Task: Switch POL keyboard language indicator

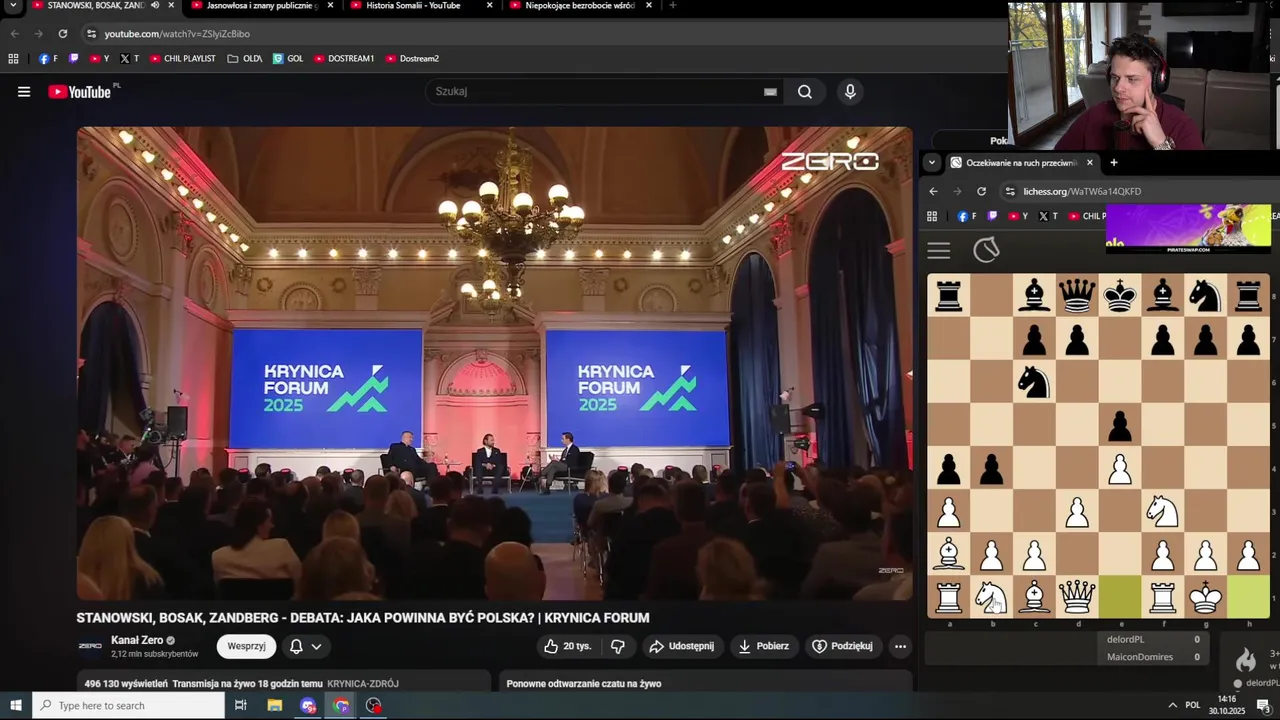Action: point(1193,706)
